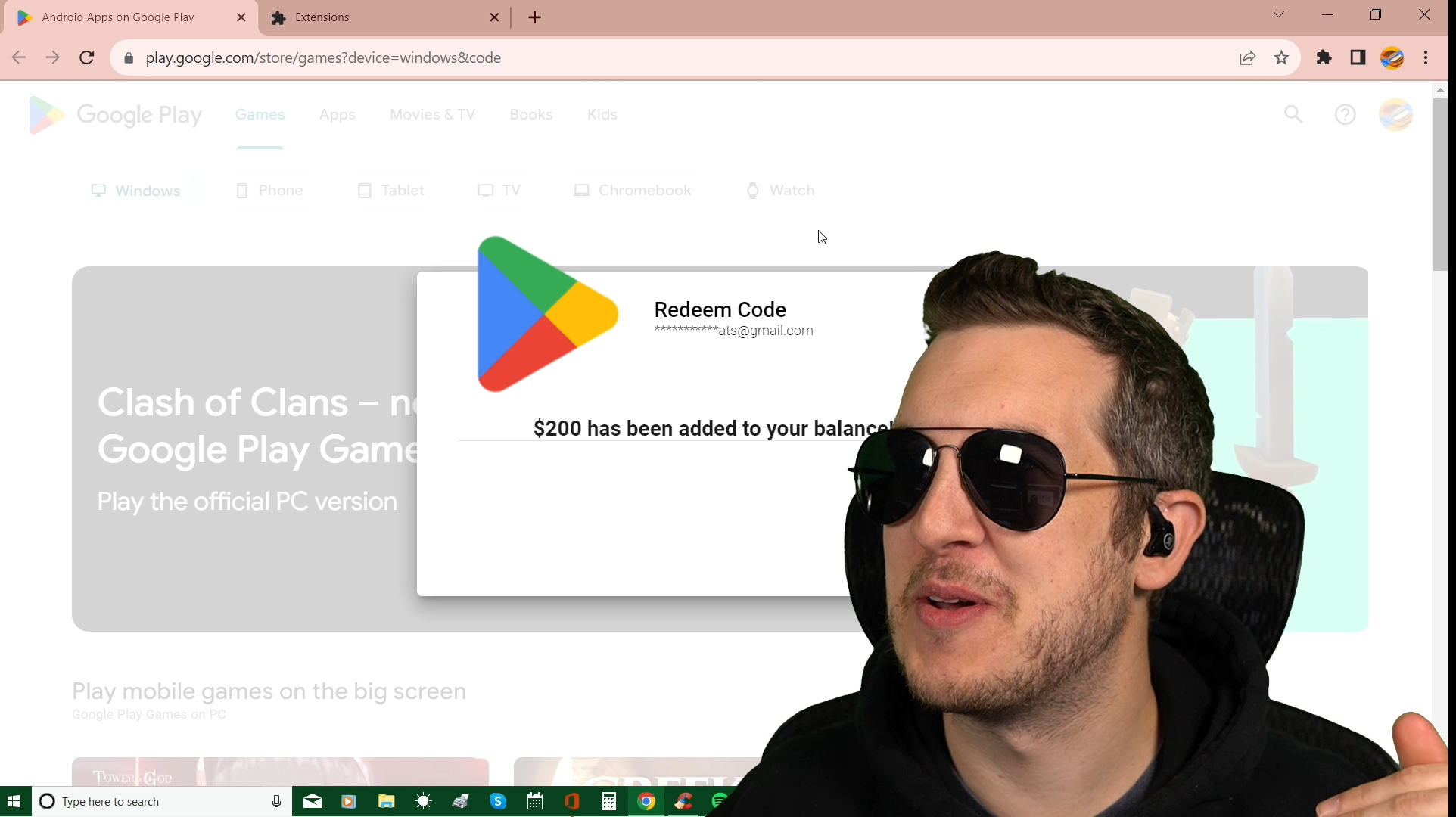Open Chrome three-dot menu
This screenshot has height=817, width=1456.
point(1426,57)
